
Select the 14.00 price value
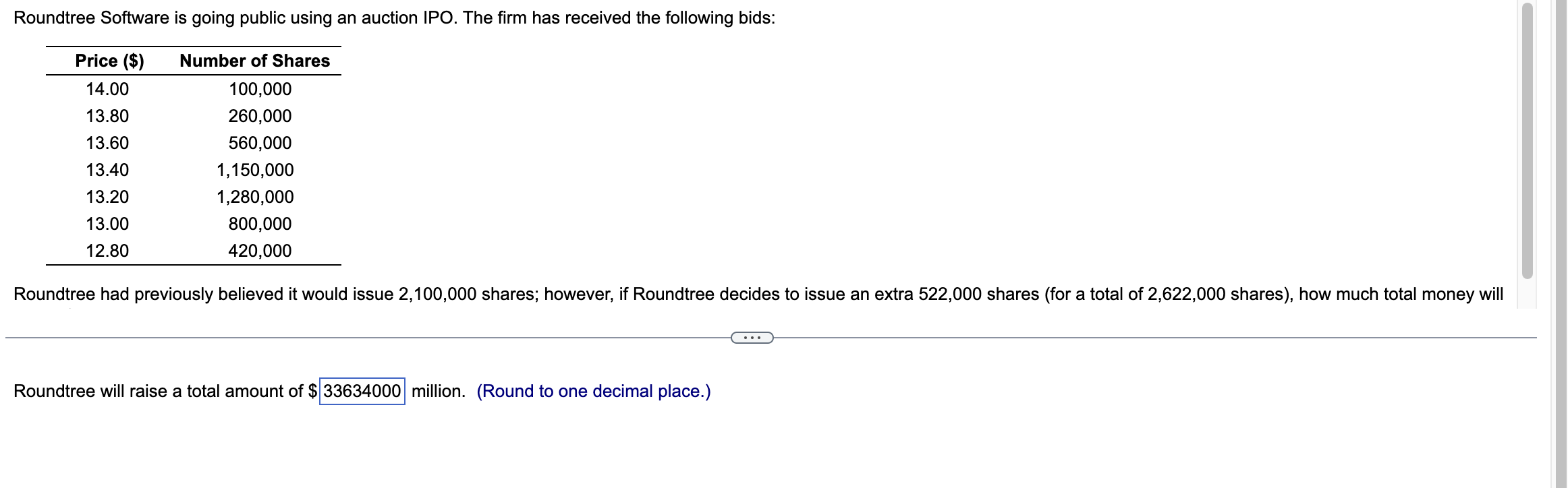pyautogui.click(x=108, y=88)
